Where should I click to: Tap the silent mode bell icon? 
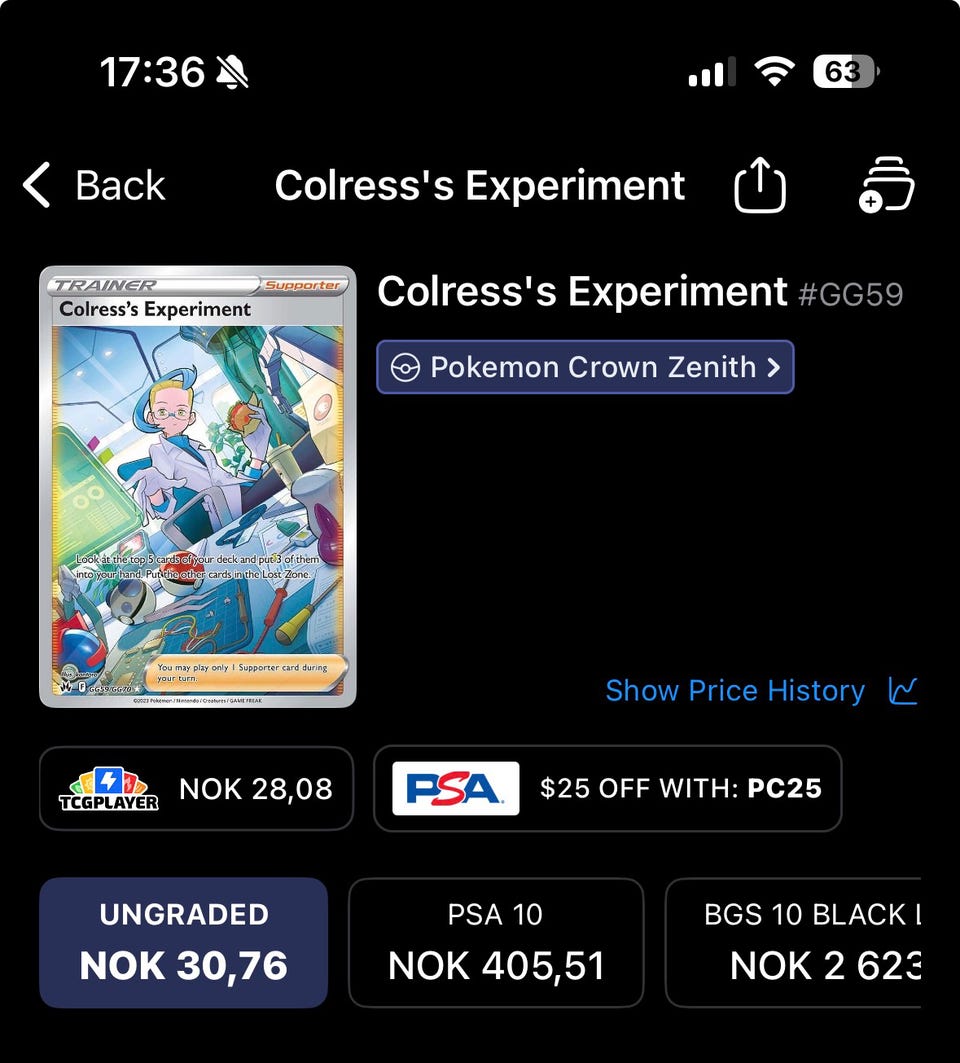coord(233,72)
